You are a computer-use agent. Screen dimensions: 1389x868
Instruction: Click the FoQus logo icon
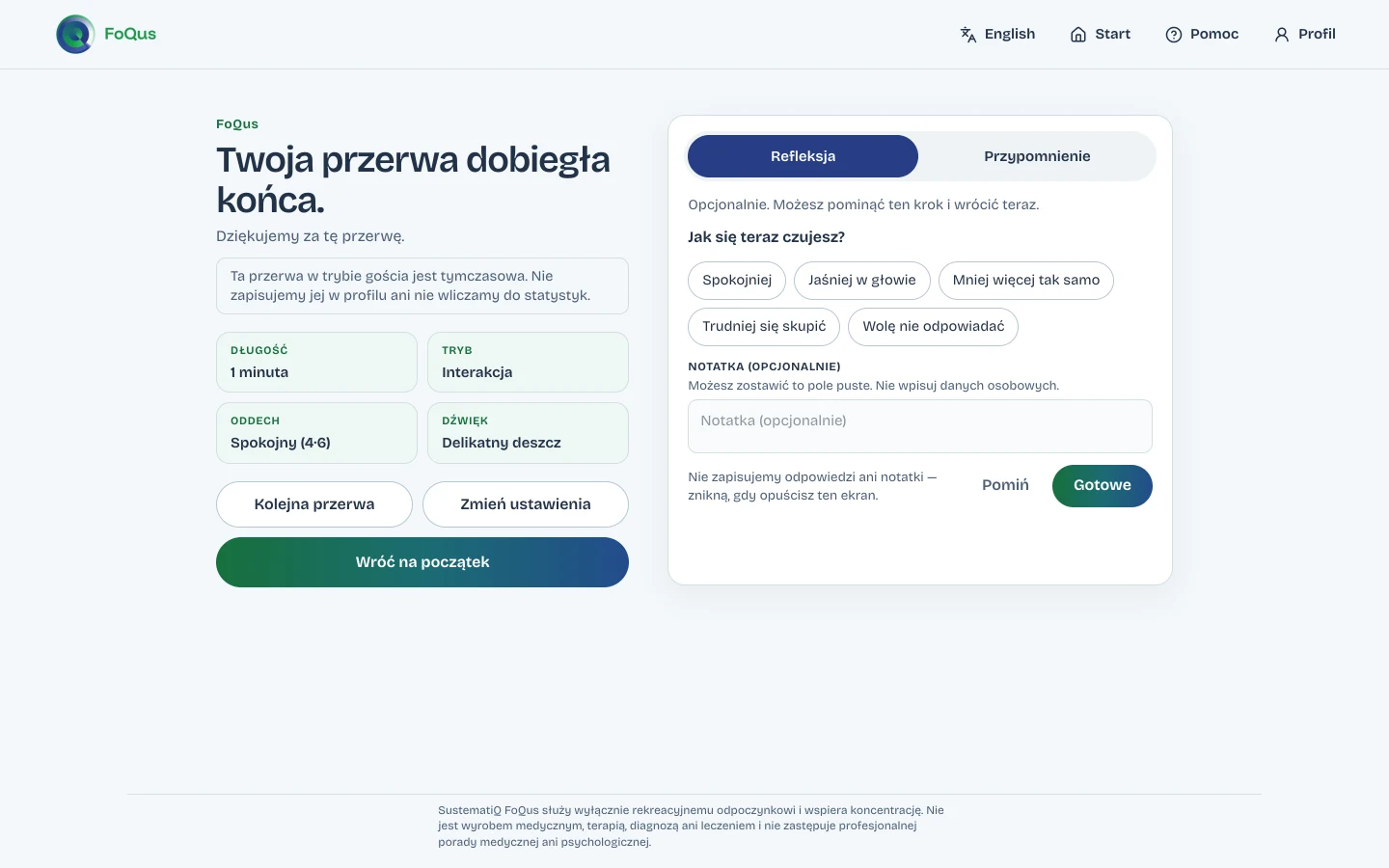tap(75, 34)
